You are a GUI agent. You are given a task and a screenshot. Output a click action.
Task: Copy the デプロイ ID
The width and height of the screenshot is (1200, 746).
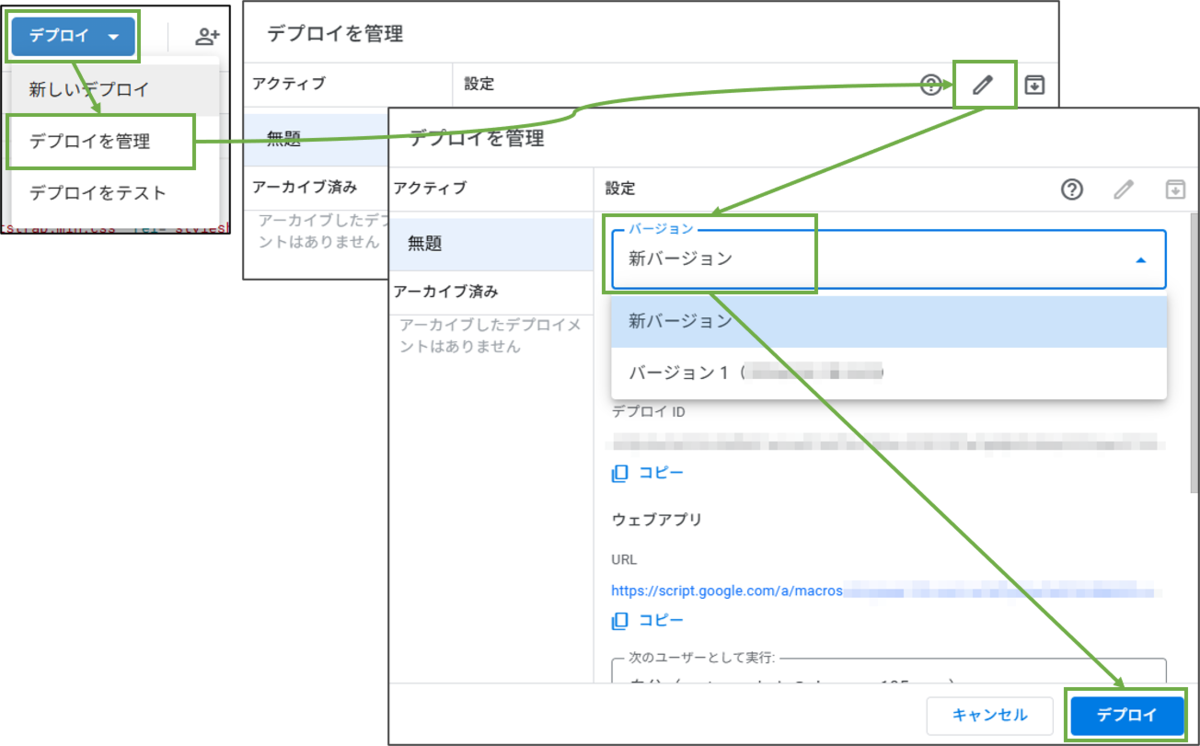pos(649,472)
